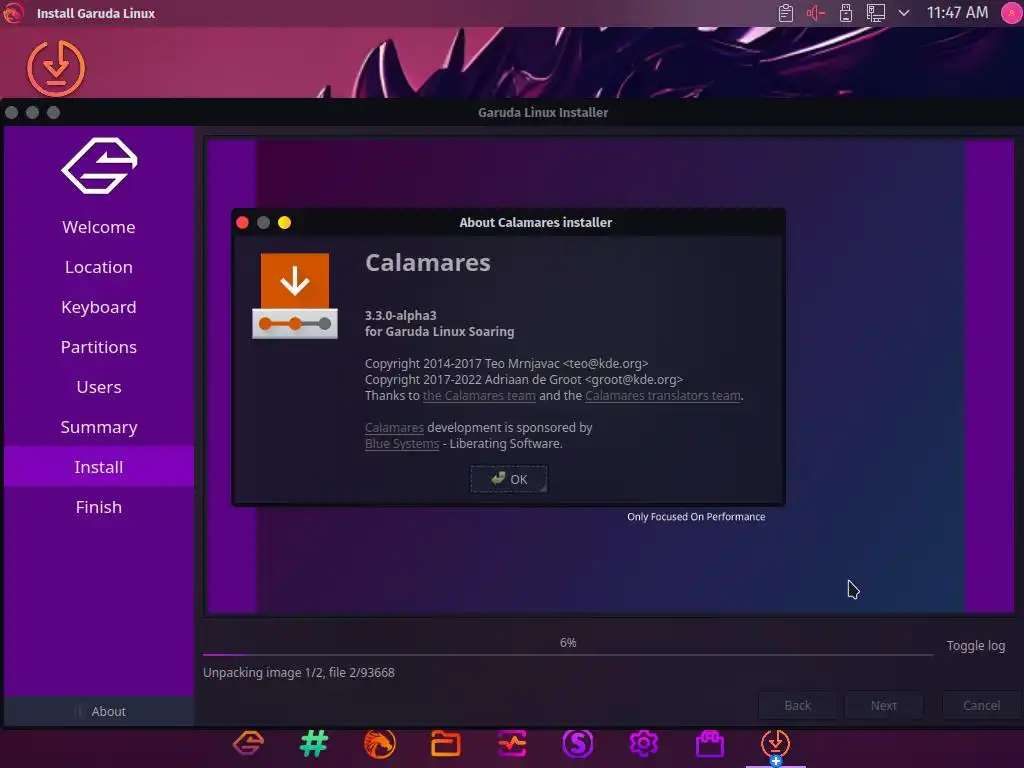The height and width of the screenshot is (768, 1024).
Task: Click OK in About Calamares dialog
Action: (509, 479)
